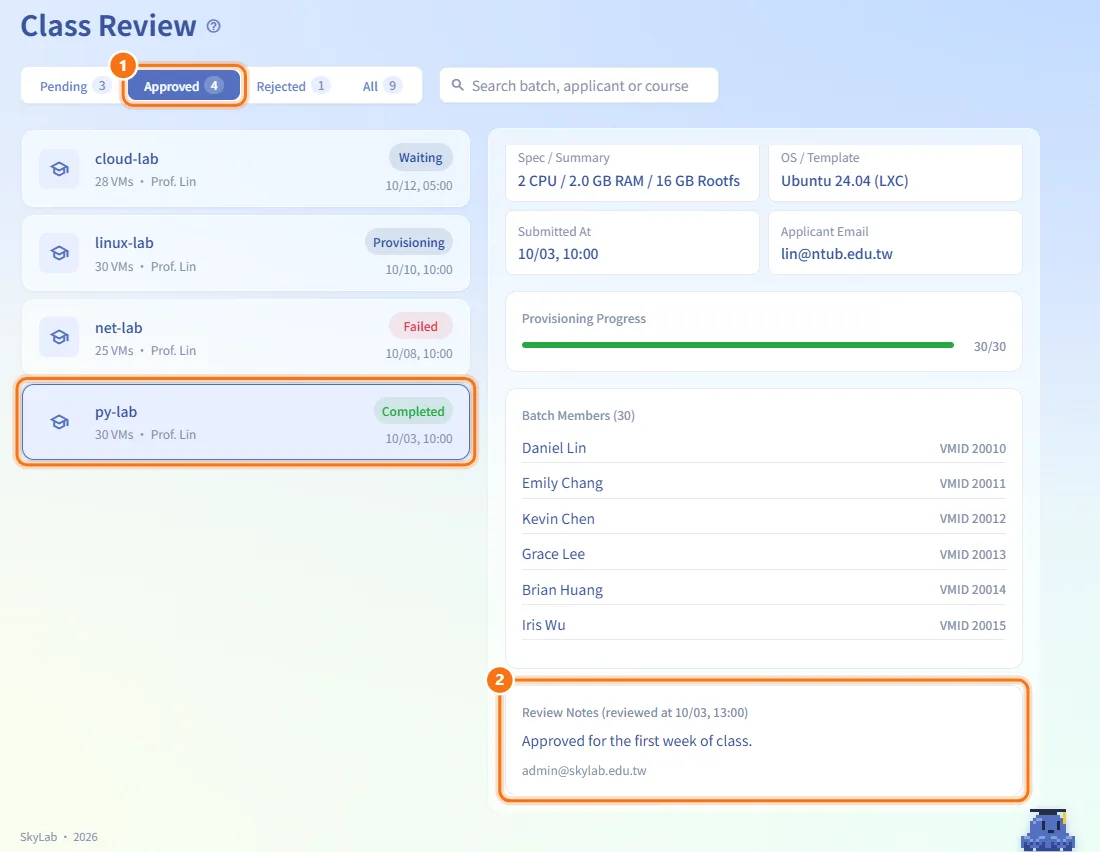This screenshot has width=1100, height=852.
Task: Click batch member Daniel Lin
Action: tap(554, 448)
